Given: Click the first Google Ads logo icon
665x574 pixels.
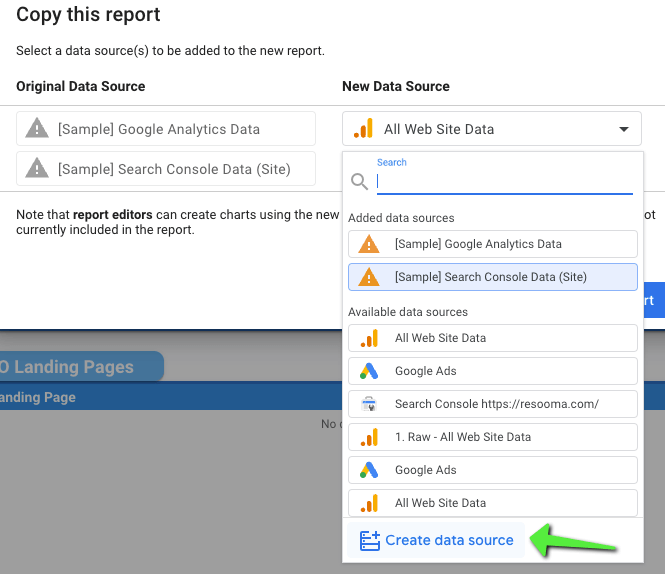Looking at the screenshot, I should pos(369,371).
